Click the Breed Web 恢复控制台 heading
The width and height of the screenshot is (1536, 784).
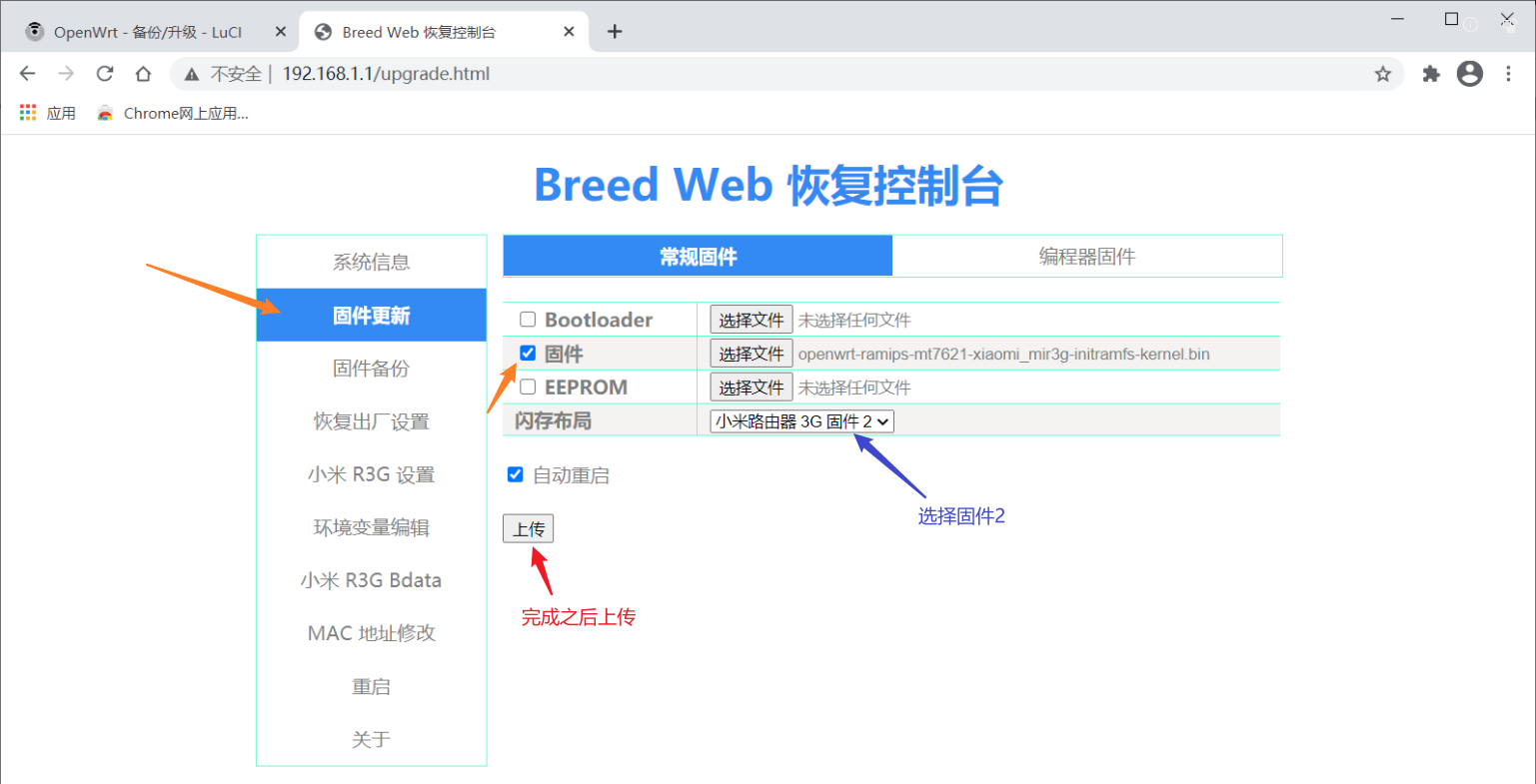point(768,186)
